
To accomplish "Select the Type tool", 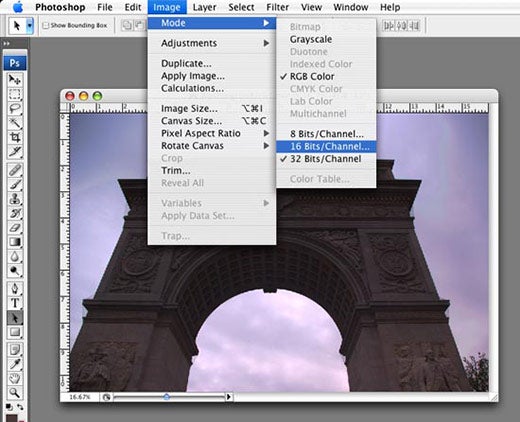I will pos(15,303).
